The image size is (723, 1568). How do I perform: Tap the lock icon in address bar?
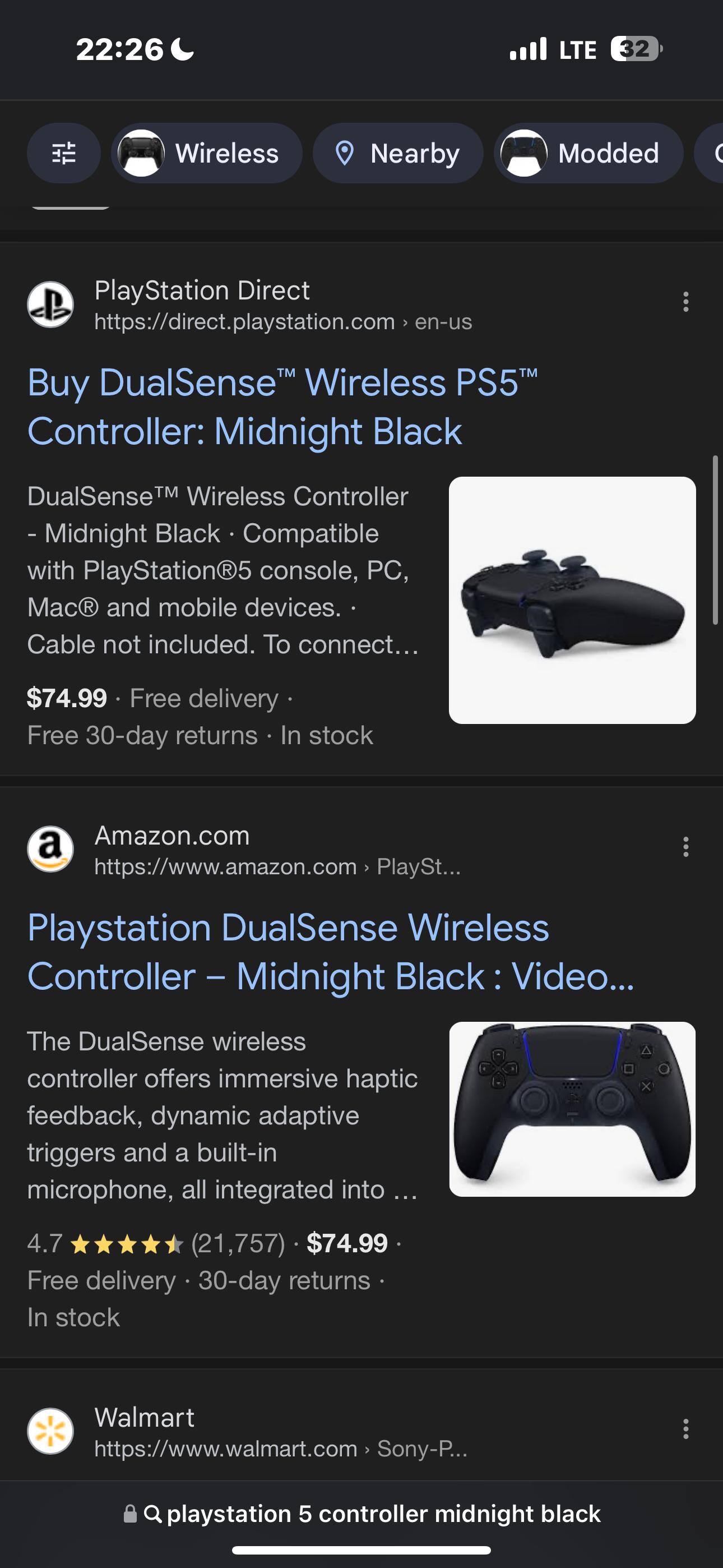pos(129,1514)
